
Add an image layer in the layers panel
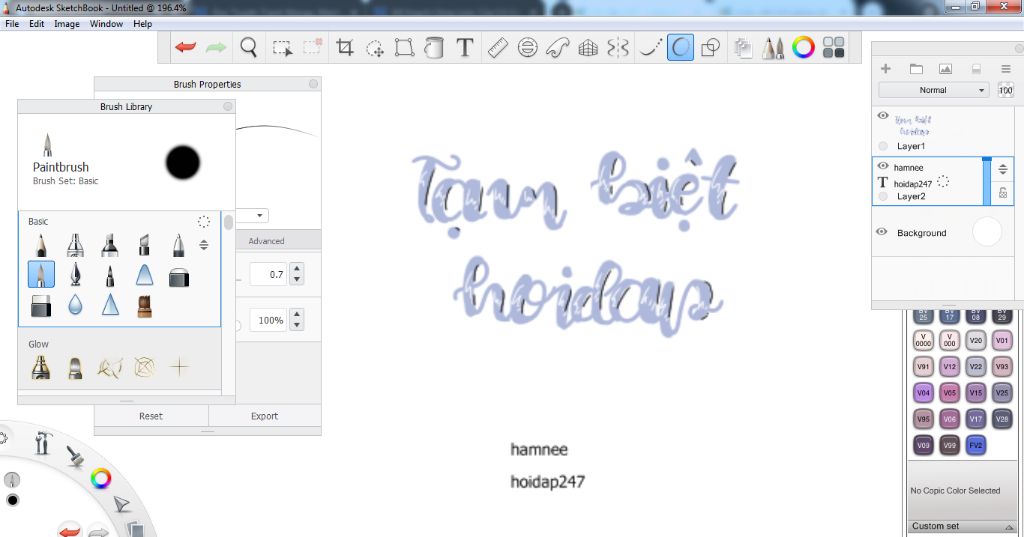945,69
